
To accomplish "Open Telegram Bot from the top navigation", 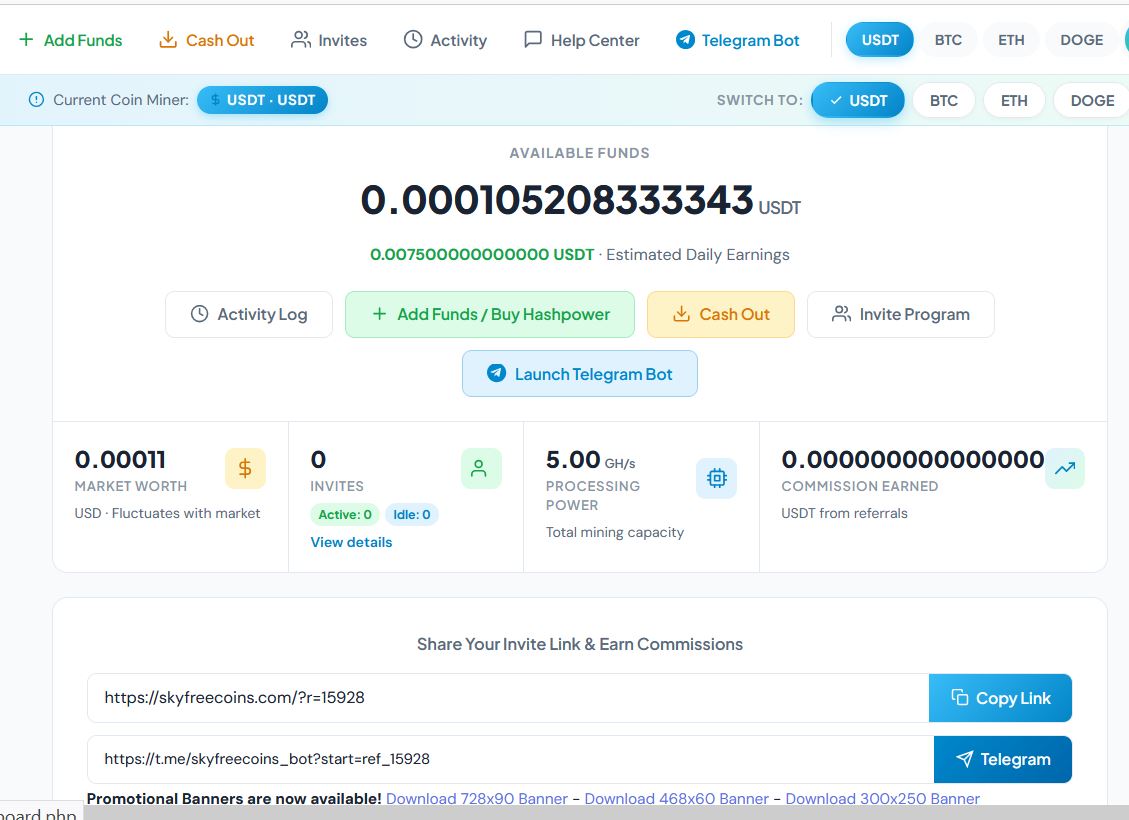I will 738,40.
